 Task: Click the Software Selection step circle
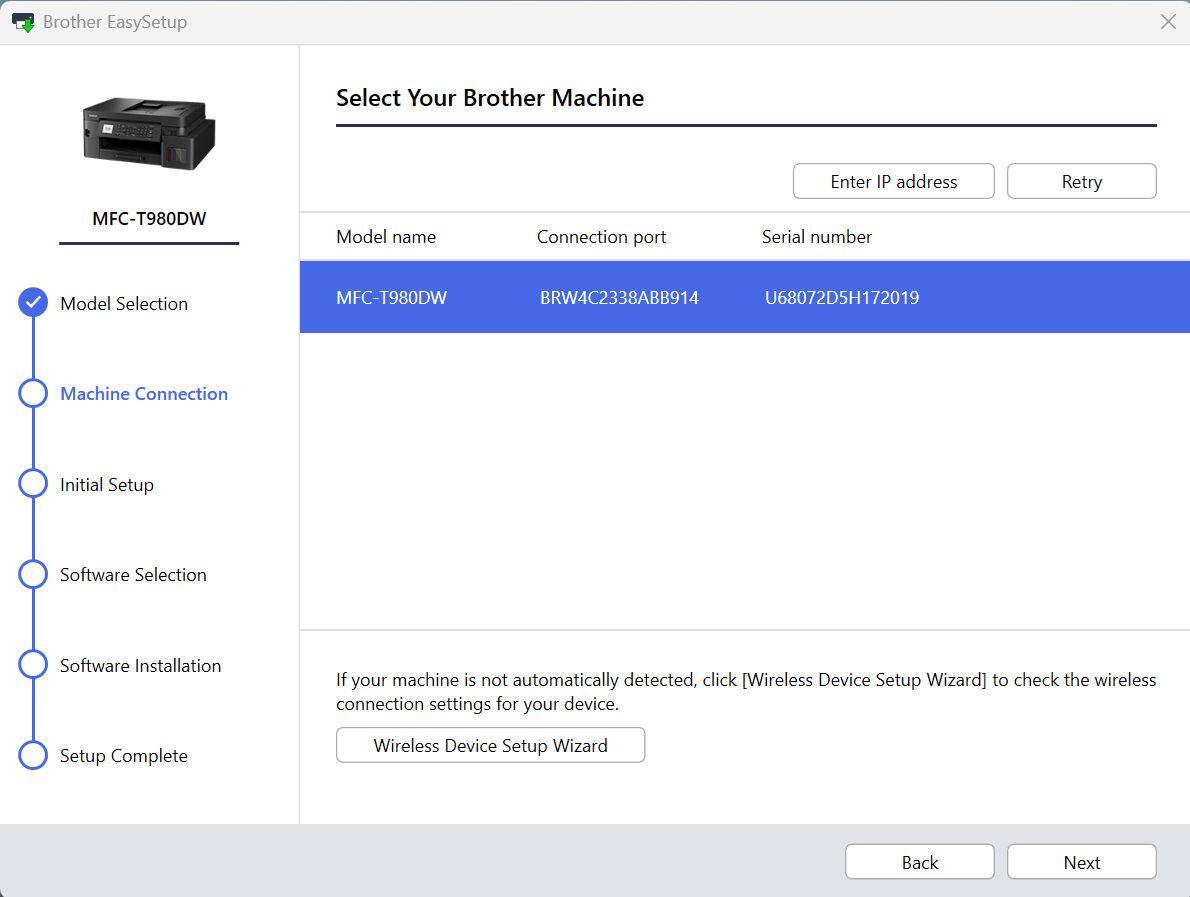pos(33,574)
